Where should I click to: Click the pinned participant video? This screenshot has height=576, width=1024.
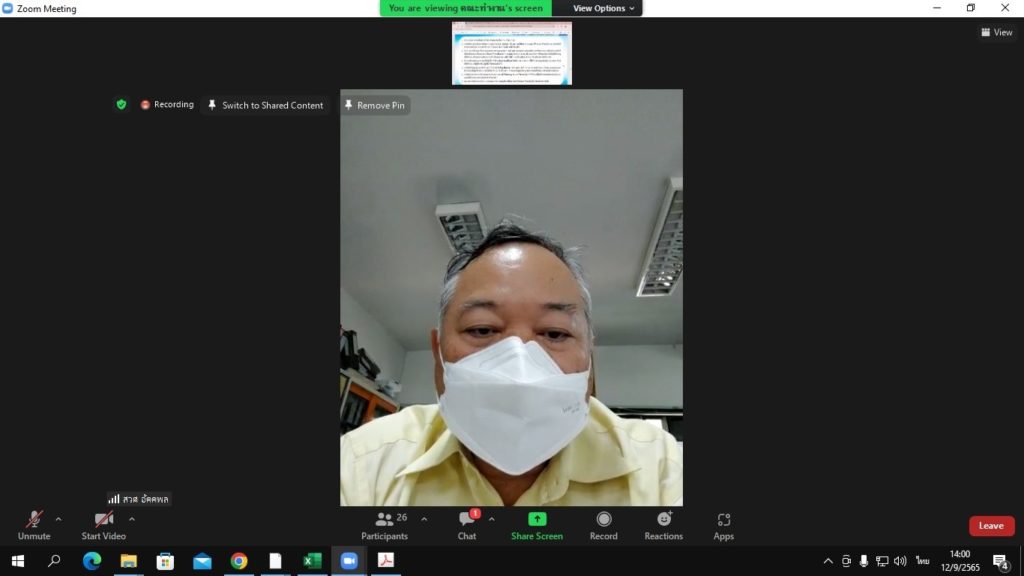(x=511, y=298)
